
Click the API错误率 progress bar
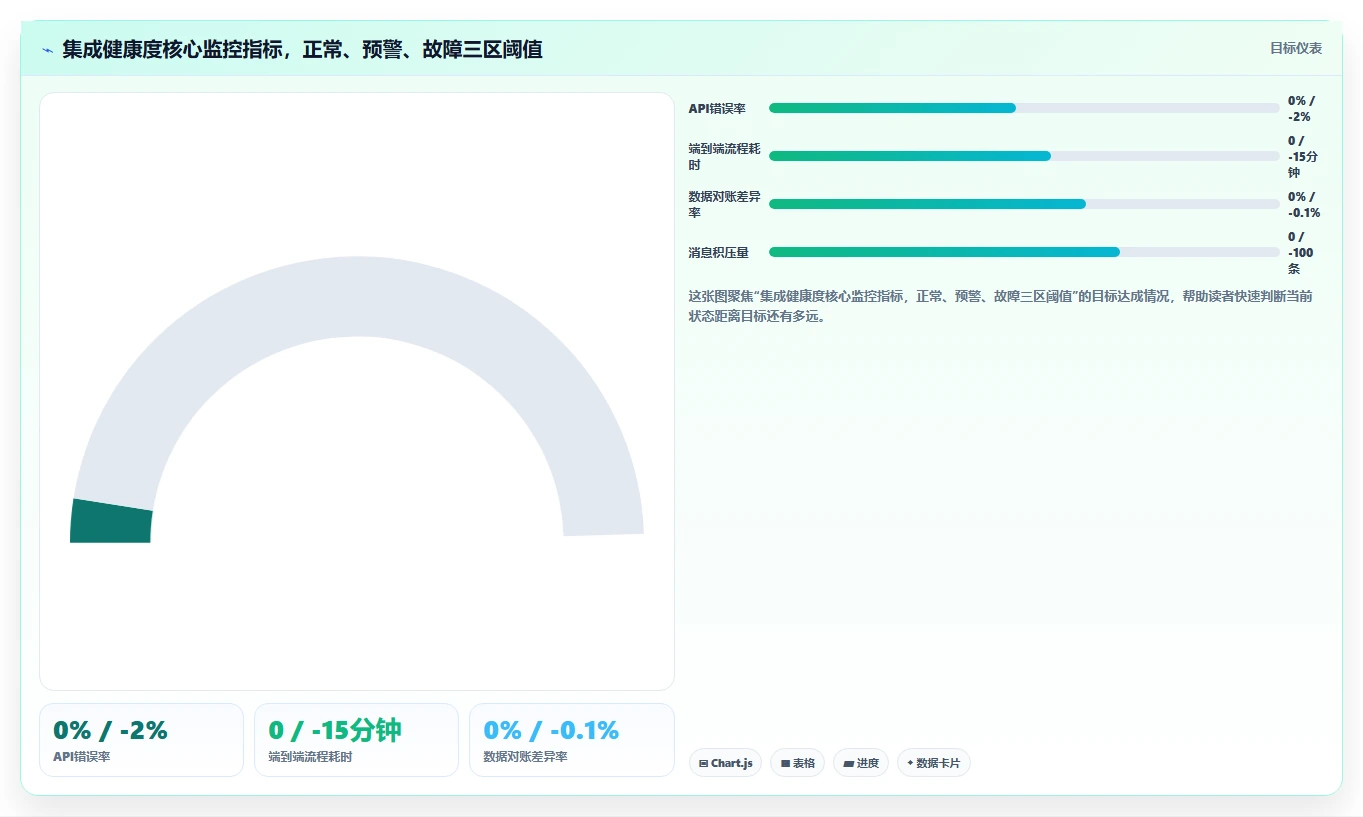1024,108
